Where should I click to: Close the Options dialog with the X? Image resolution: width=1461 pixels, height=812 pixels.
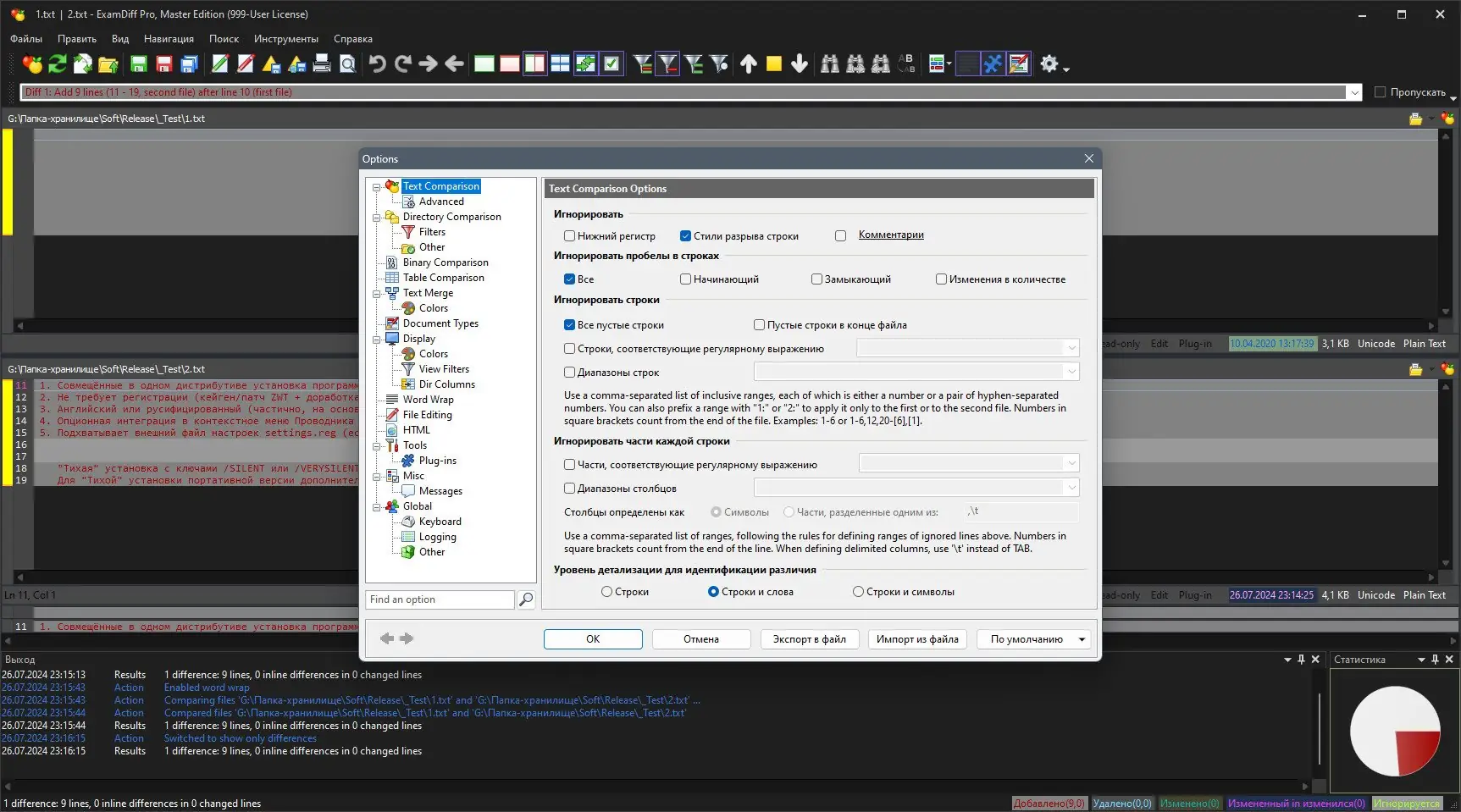(1089, 158)
